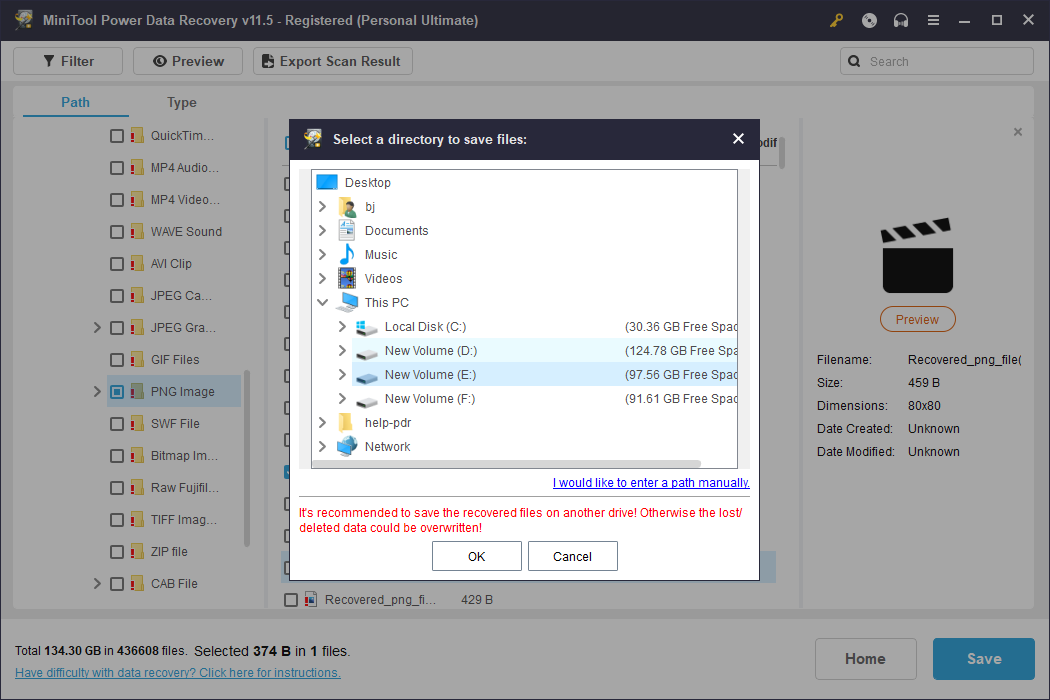Expand the CAB File tree node
Viewport: 1050px width, 700px height.
[x=97, y=583]
